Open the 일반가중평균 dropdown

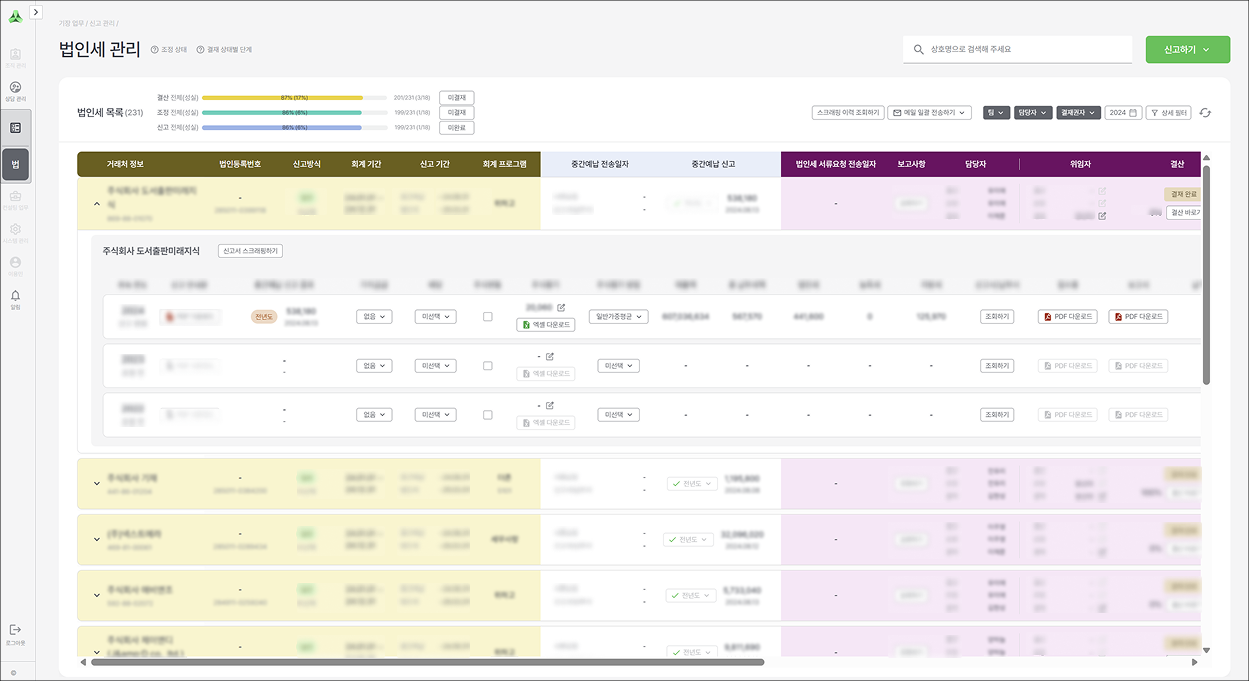(618, 317)
